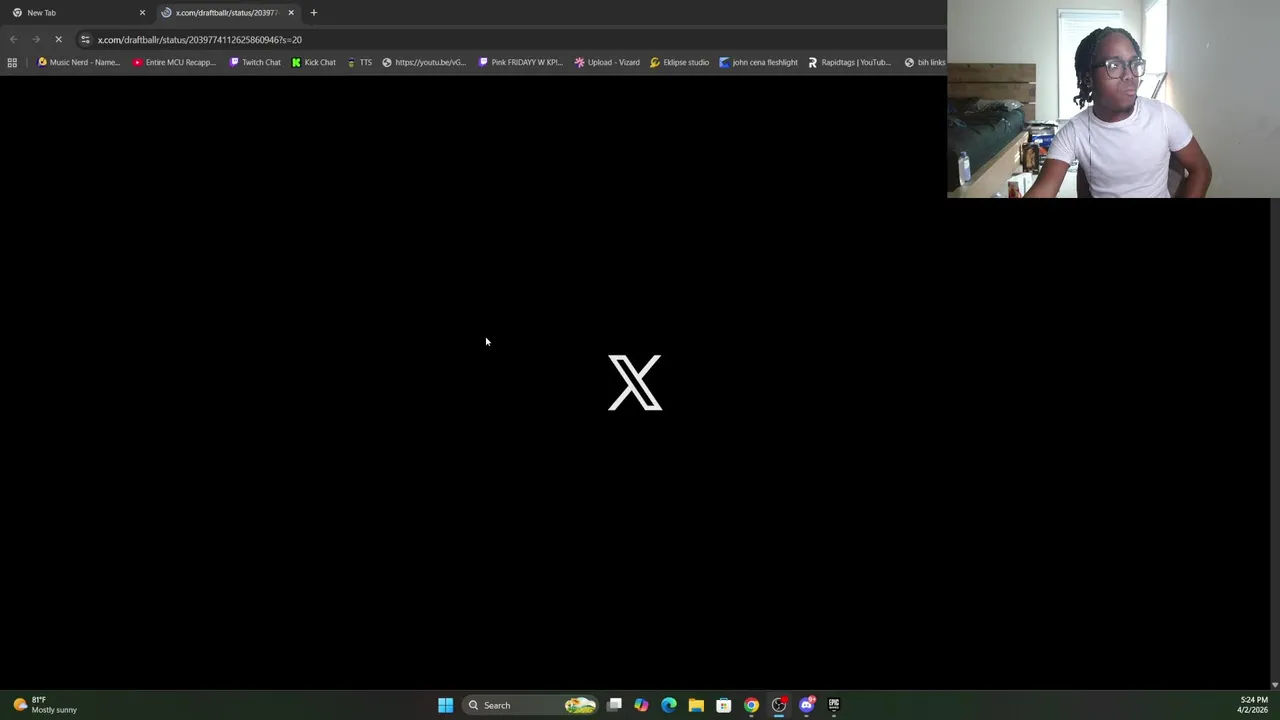This screenshot has width=1280, height=720.
Task: Close the New Tab tab
Action: 142,12
